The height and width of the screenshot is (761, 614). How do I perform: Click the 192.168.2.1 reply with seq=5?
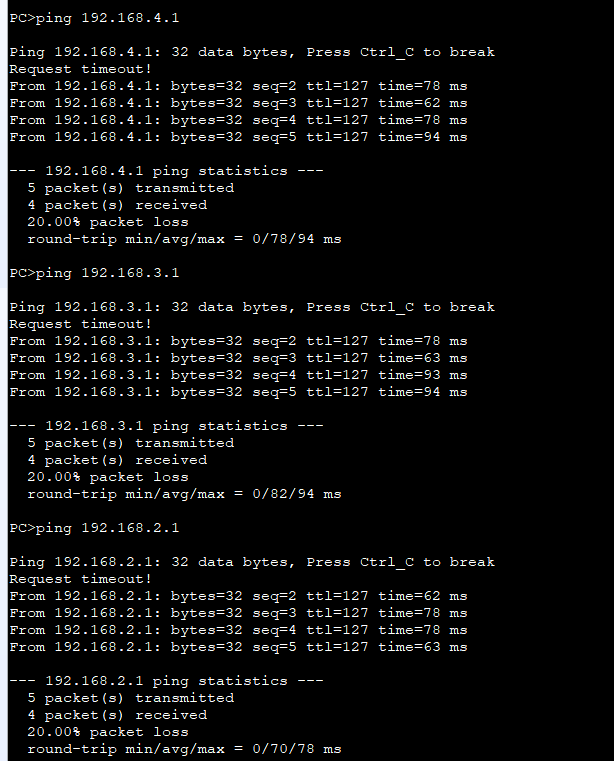click(x=238, y=646)
